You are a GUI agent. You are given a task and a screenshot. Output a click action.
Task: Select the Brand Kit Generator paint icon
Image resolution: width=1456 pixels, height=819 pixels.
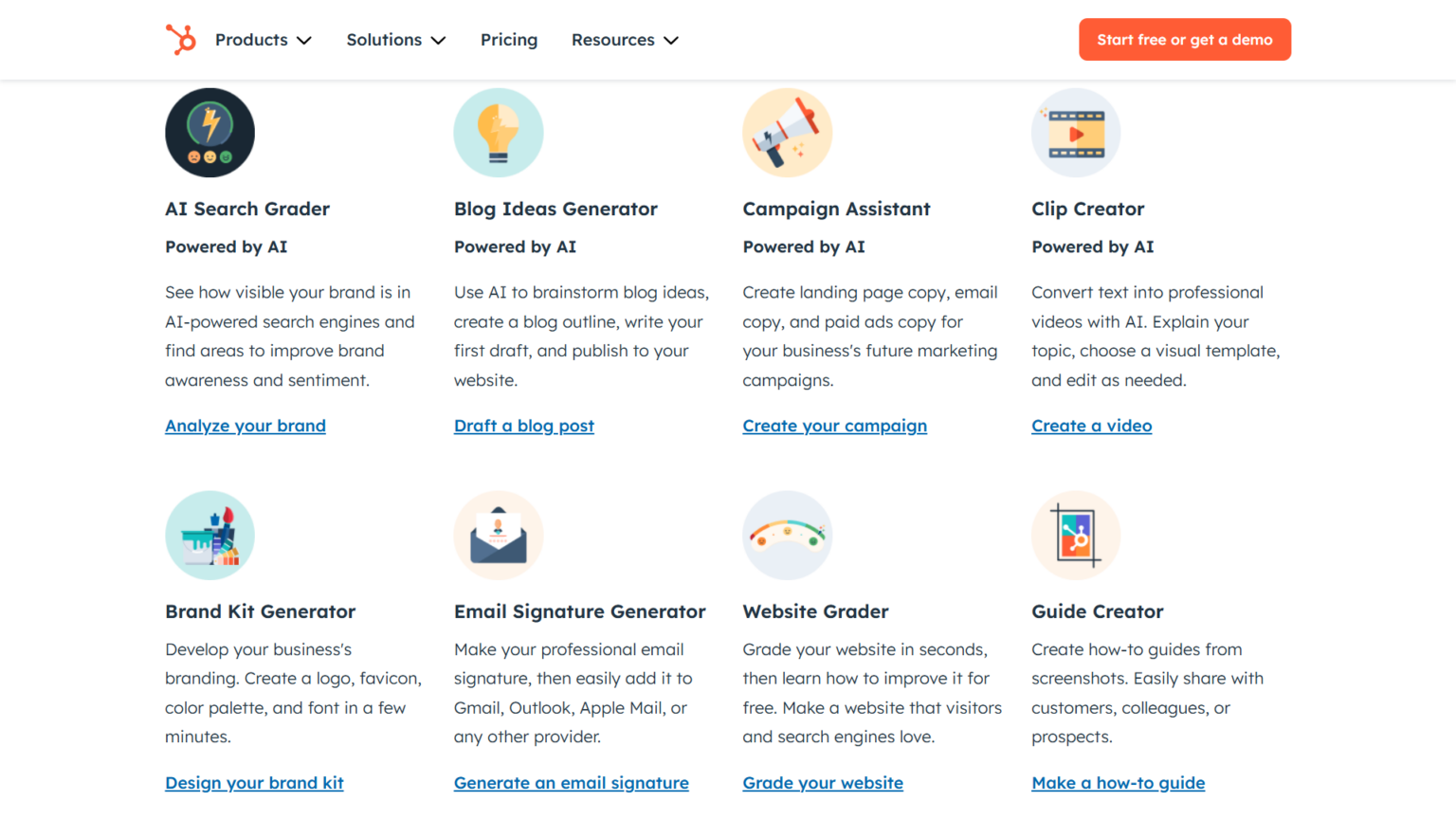[x=209, y=536]
